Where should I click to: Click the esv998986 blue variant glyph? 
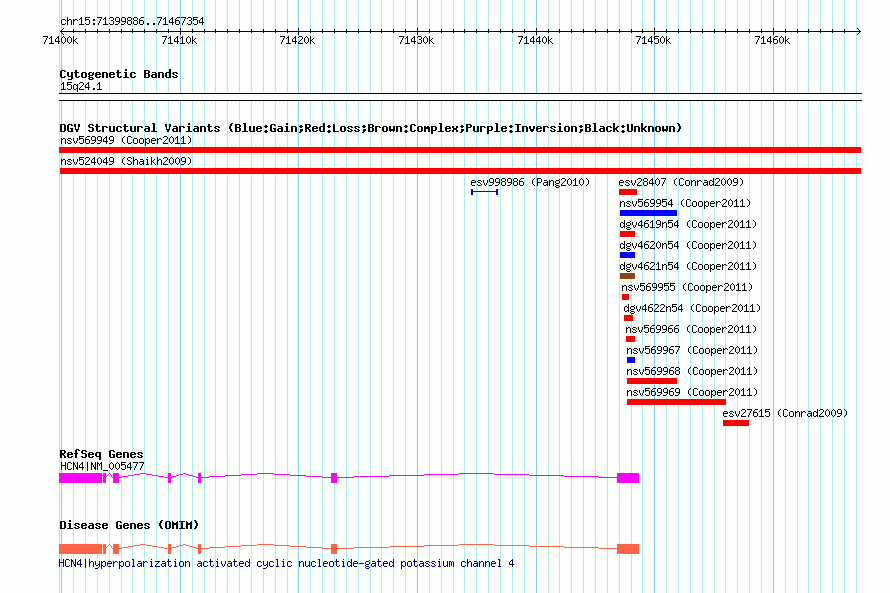(x=484, y=192)
